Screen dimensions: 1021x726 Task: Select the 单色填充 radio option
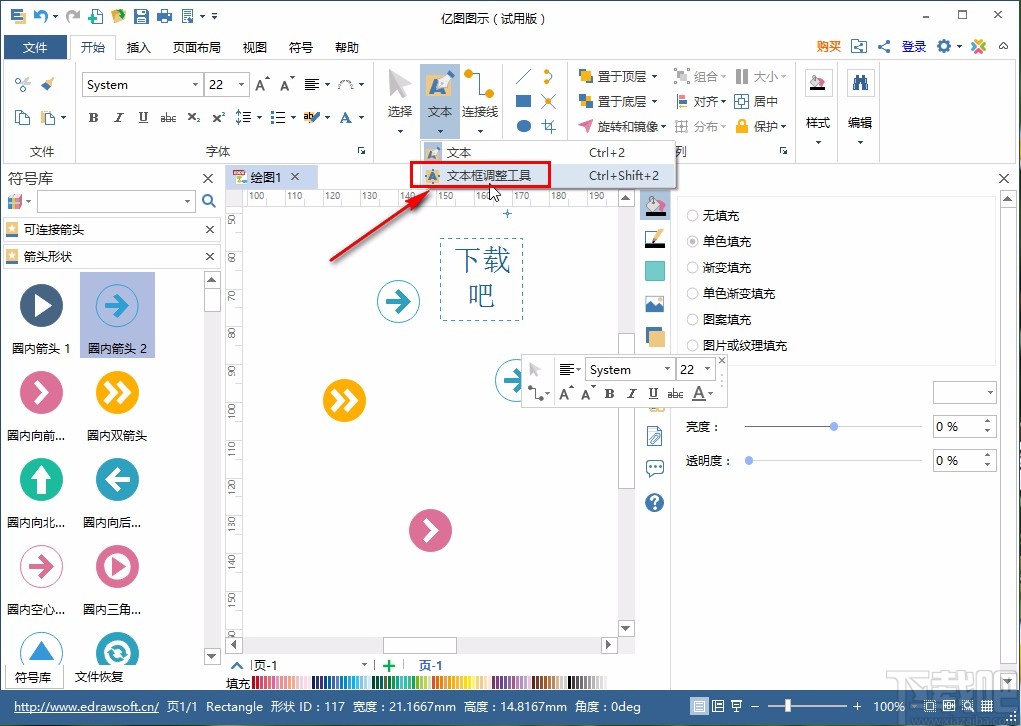coord(693,242)
